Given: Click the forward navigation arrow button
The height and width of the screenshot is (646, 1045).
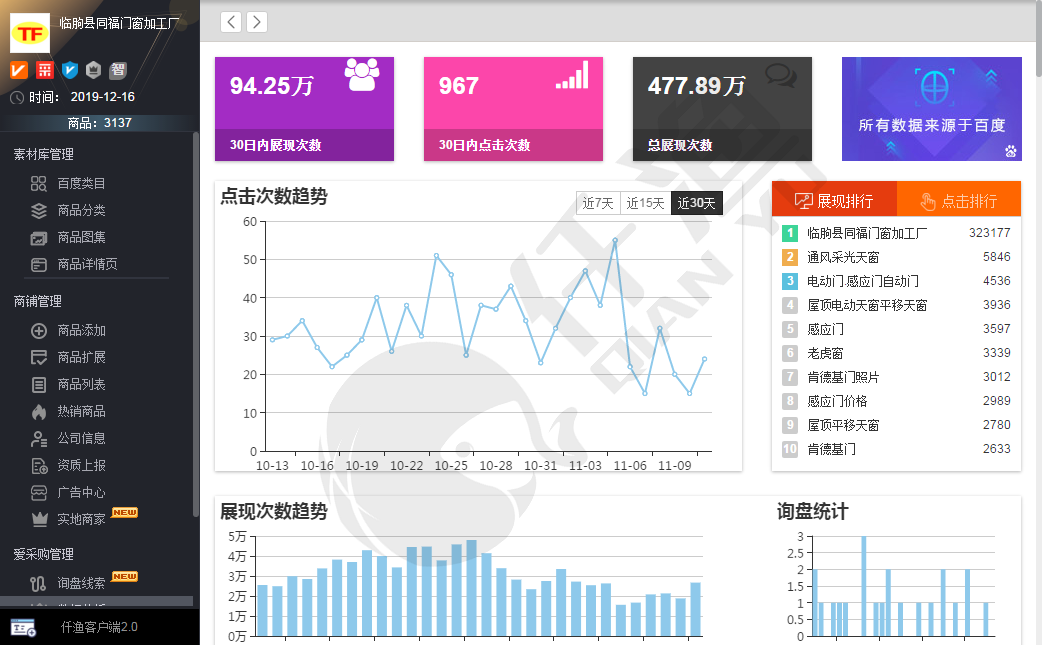Looking at the screenshot, I should pyautogui.click(x=257, y=22).
